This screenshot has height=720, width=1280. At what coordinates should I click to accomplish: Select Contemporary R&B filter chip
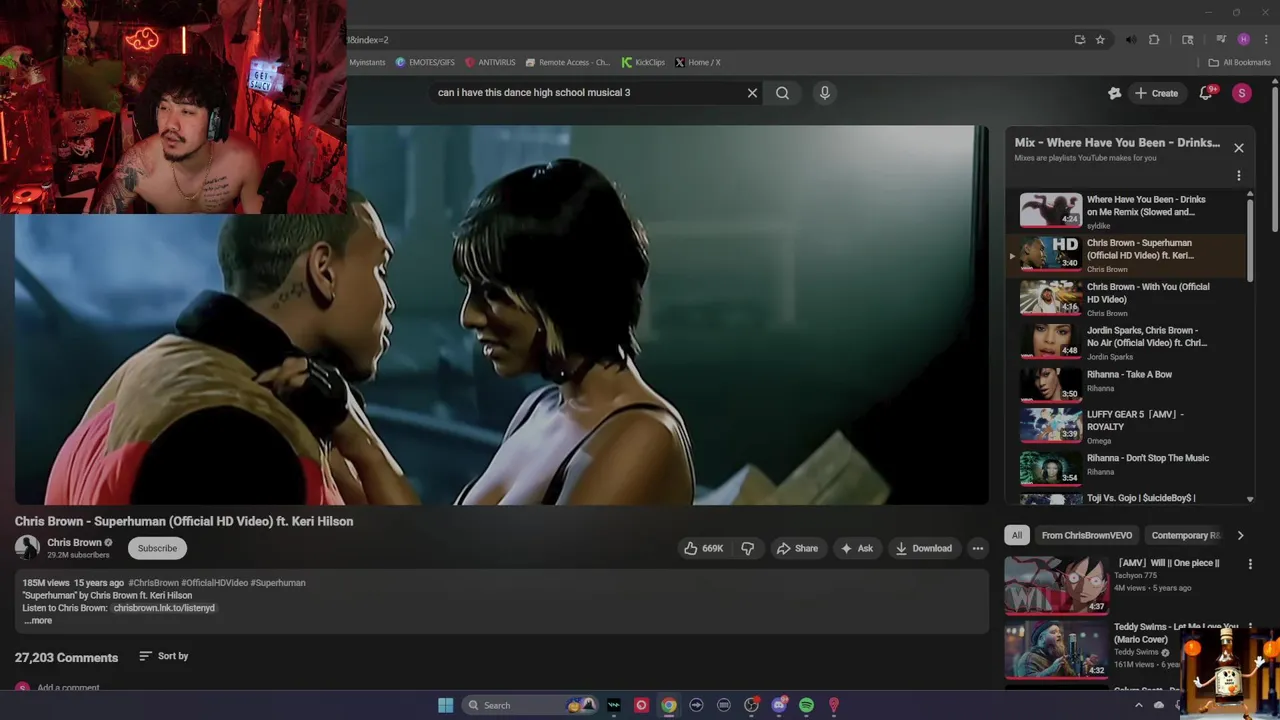(x=1186, y=535)
